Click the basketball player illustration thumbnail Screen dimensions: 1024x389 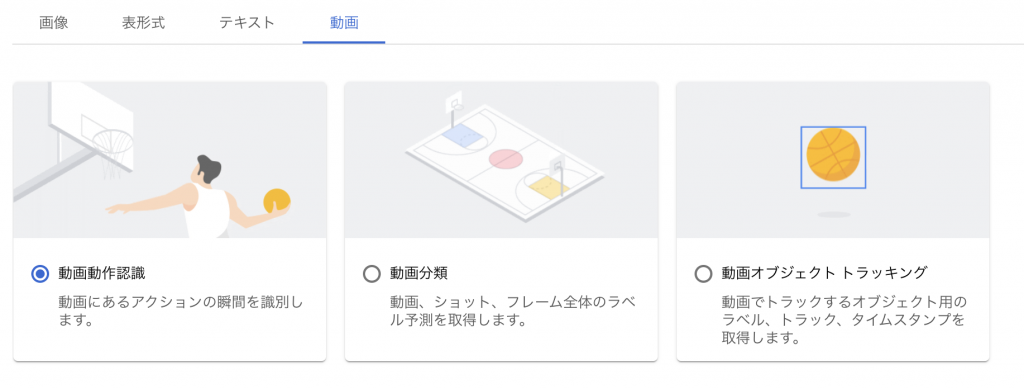point(170,160)
